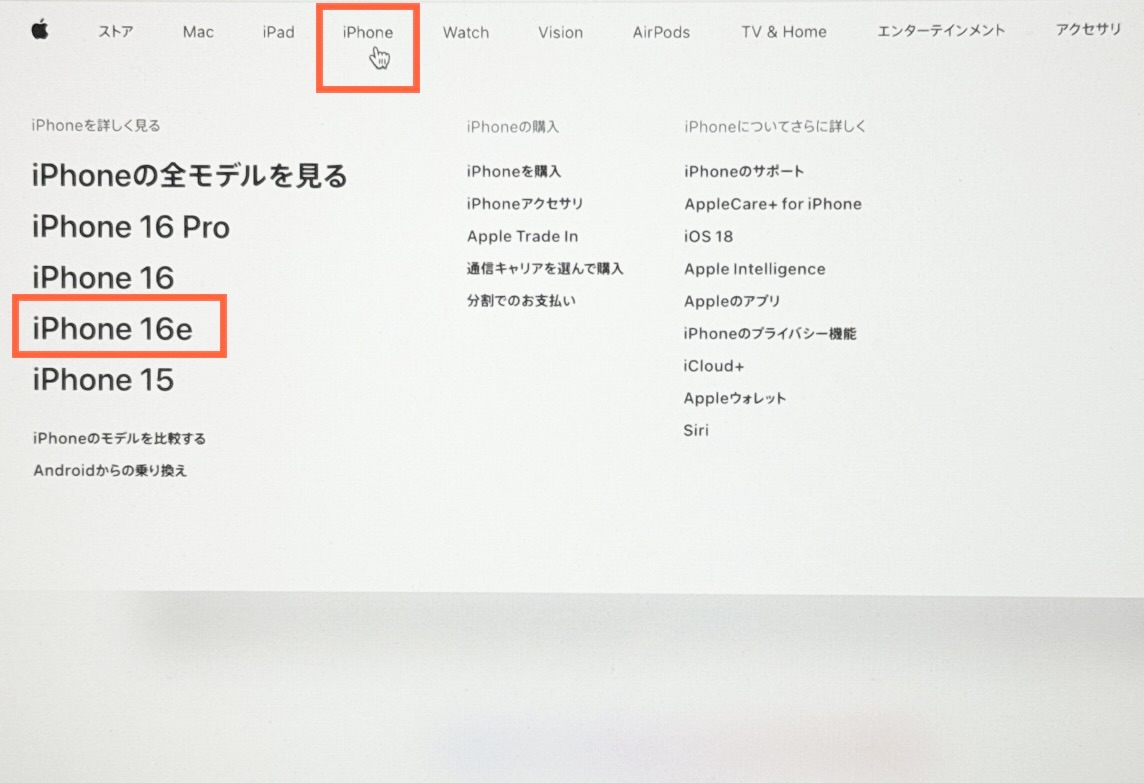Click 分割でのお支払い link
The width and height of the screenshot is (1144, 783).
pos(521,300)
